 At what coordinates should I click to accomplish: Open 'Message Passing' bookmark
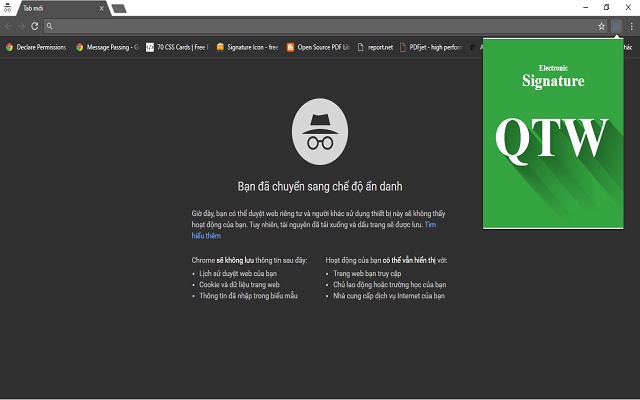tap(107, 47)
